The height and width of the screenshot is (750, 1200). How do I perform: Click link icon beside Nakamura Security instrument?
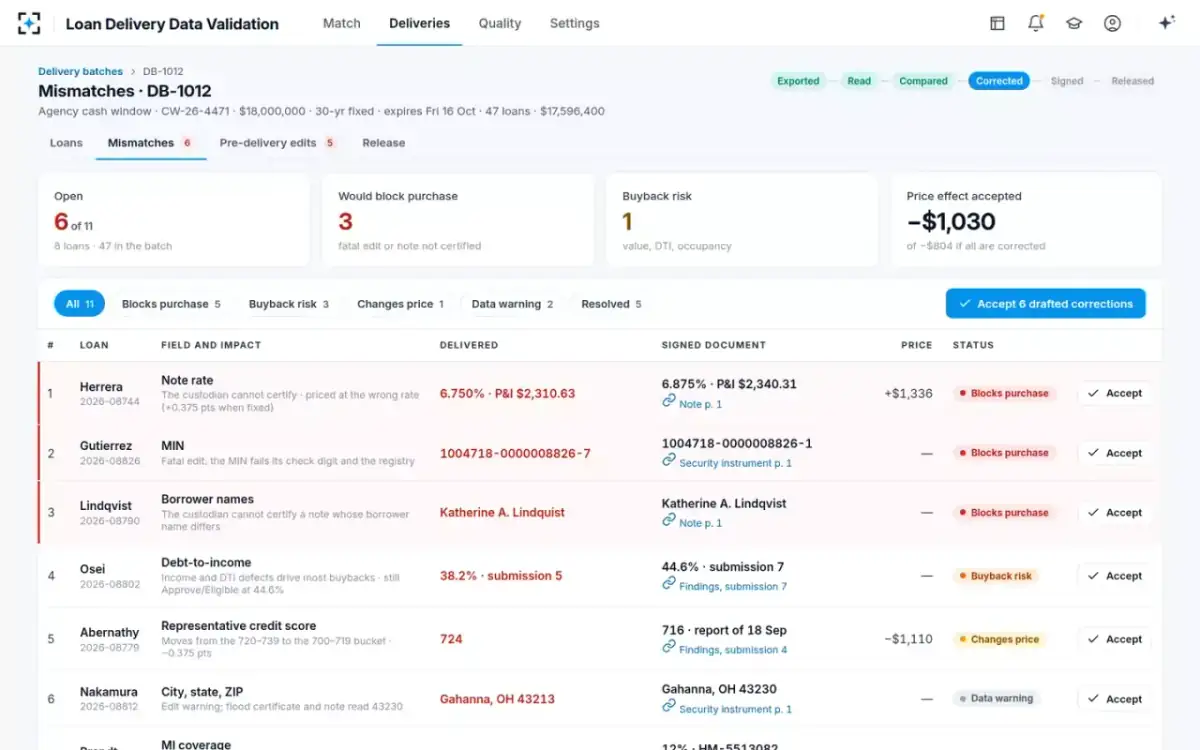668,706
